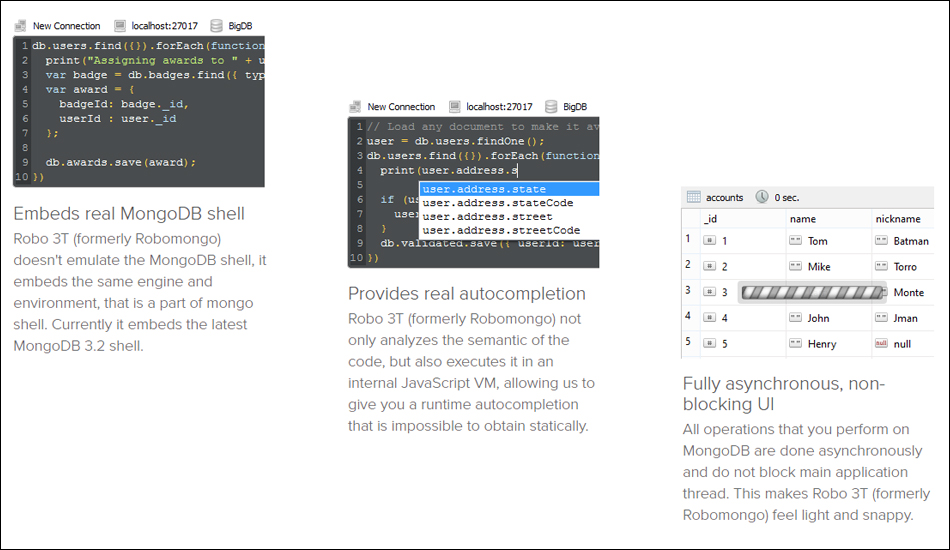This screenshot has height=550, width=950.
Task: Select user.address.state autocomplete suggestion
Action: click(x=510, y=189)
